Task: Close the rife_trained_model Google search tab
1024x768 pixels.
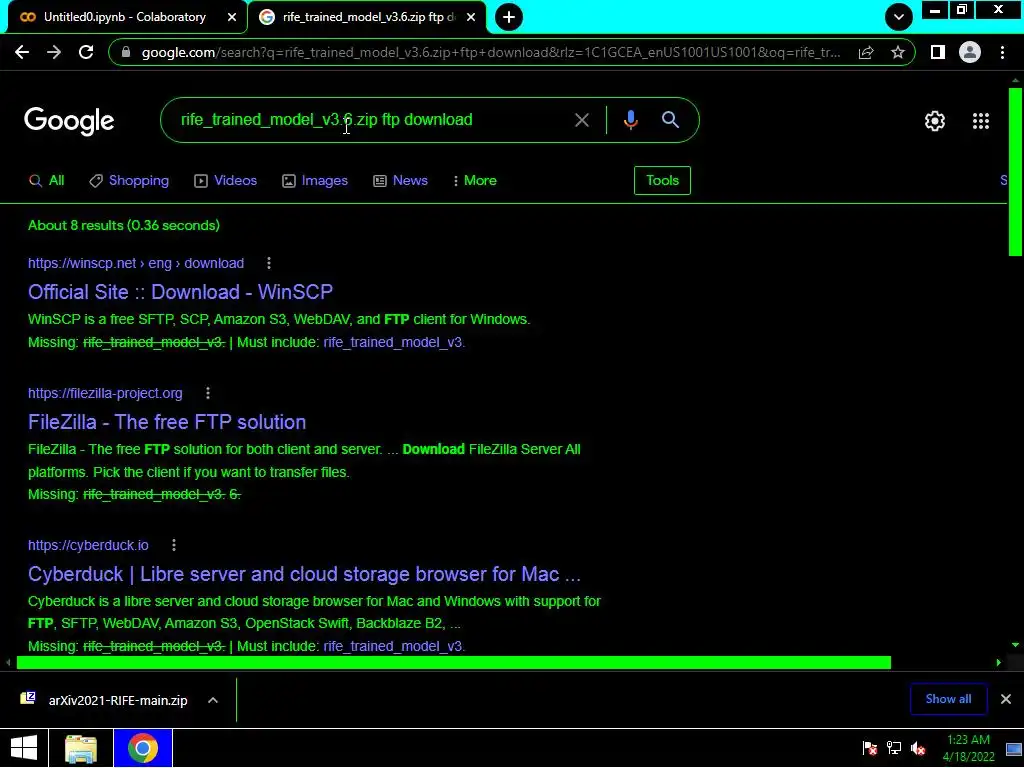Action: (471, 17)
